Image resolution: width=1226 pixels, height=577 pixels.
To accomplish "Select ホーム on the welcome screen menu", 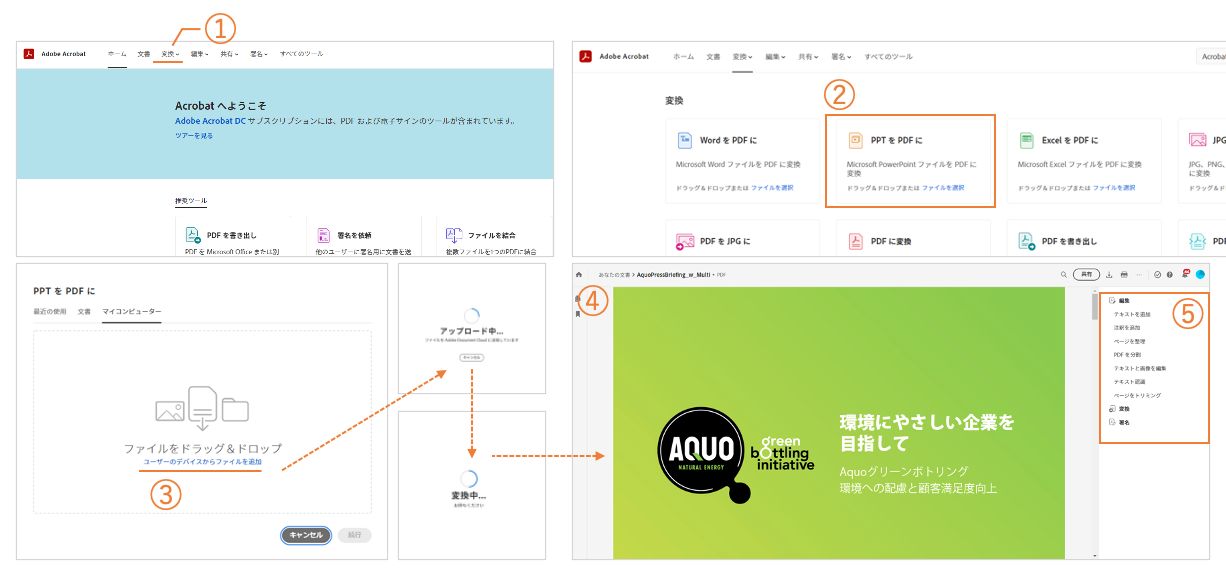I will pyautogui.click(x=117, y=54).
